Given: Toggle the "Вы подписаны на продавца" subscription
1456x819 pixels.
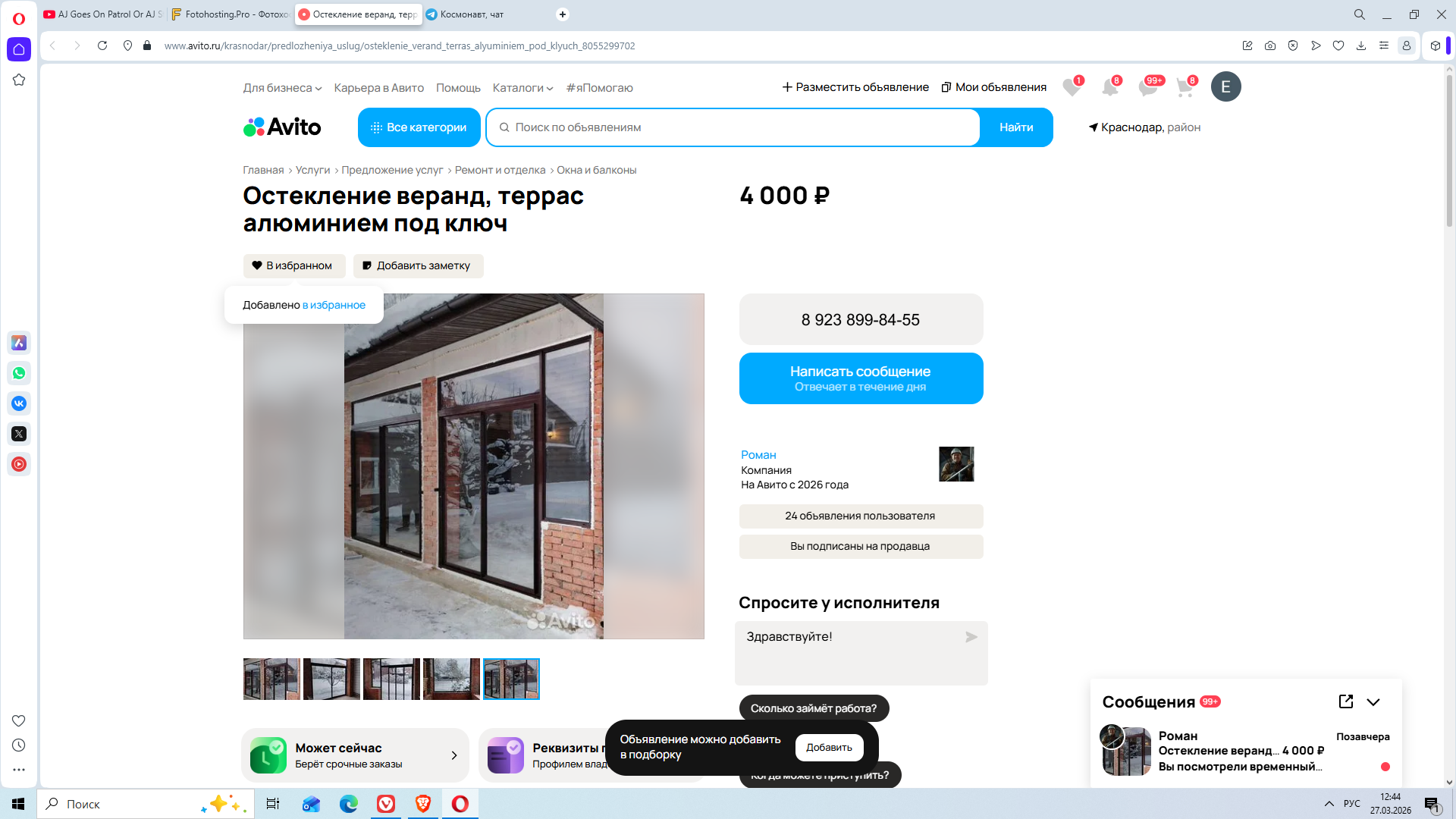Looking at the screenshot, I should tap(861, 546).
